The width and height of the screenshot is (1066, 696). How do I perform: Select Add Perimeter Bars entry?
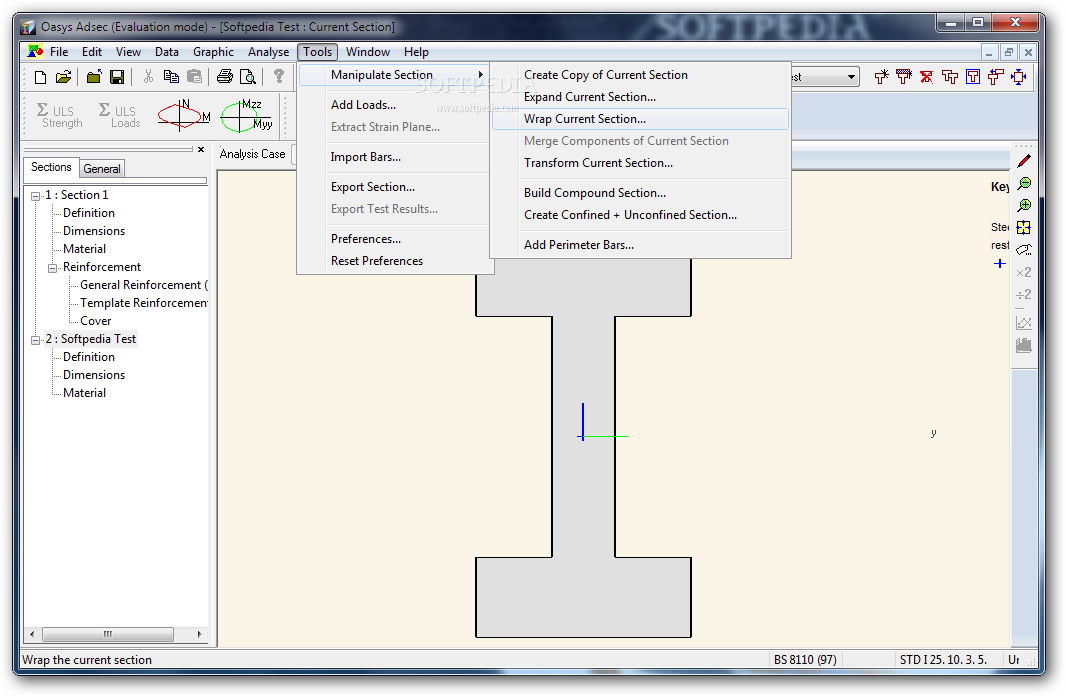pos(640,245)
